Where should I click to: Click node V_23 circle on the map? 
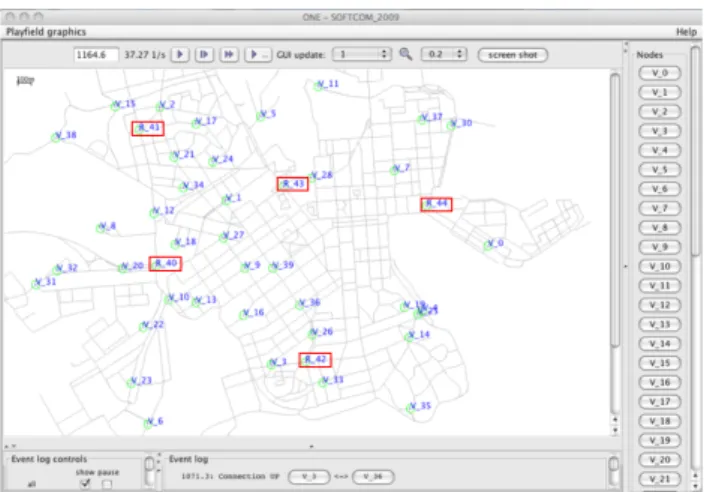[x=131, y=383]
